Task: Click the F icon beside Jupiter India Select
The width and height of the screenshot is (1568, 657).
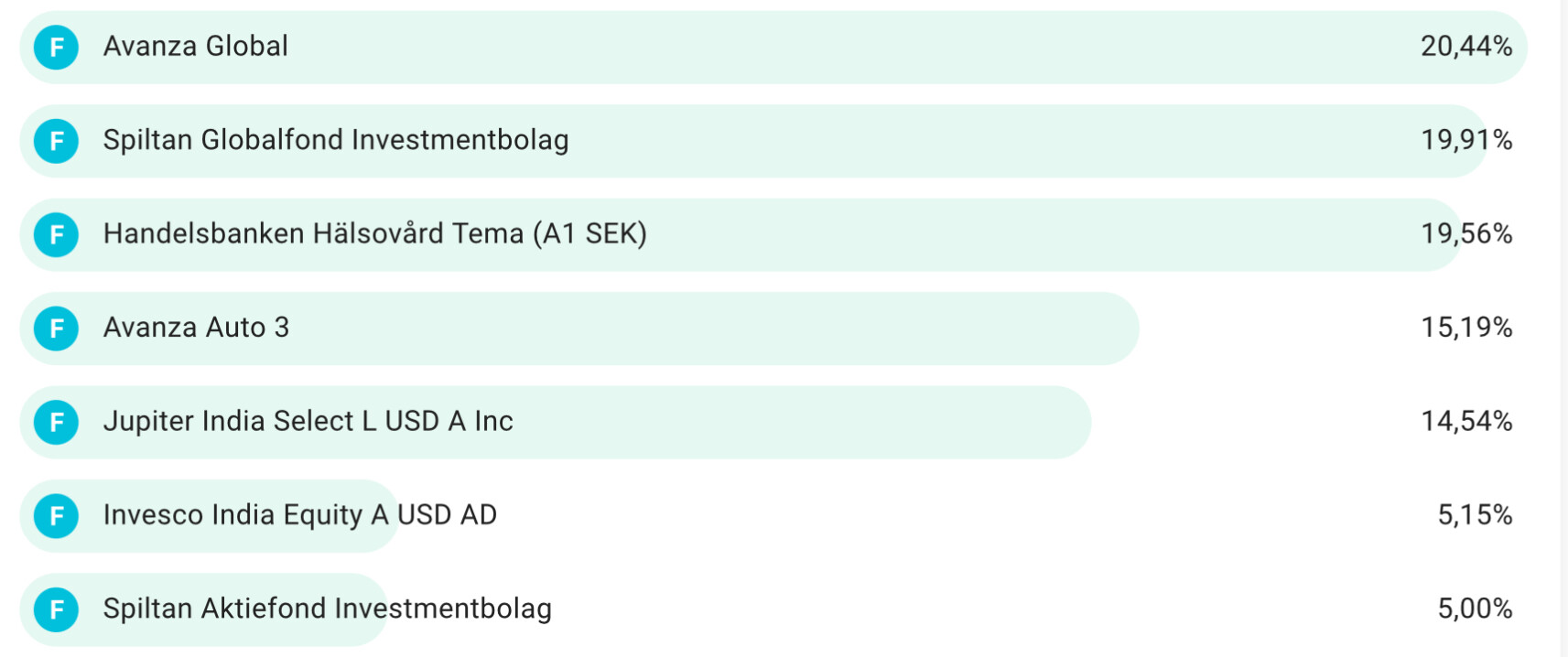Action: [57, 422]
